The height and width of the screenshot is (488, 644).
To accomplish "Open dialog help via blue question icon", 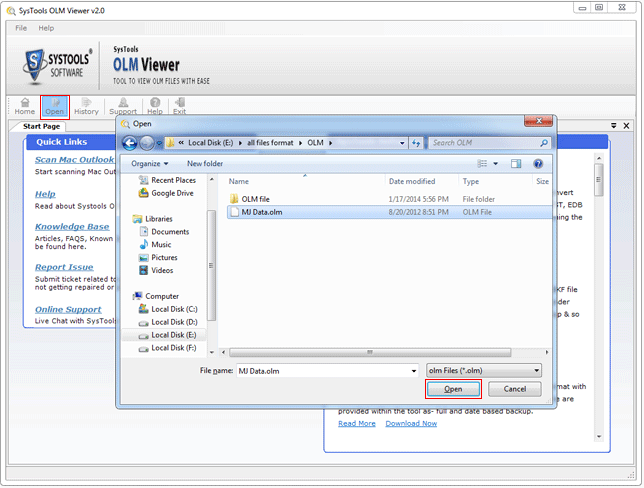I will pos(538,164).
